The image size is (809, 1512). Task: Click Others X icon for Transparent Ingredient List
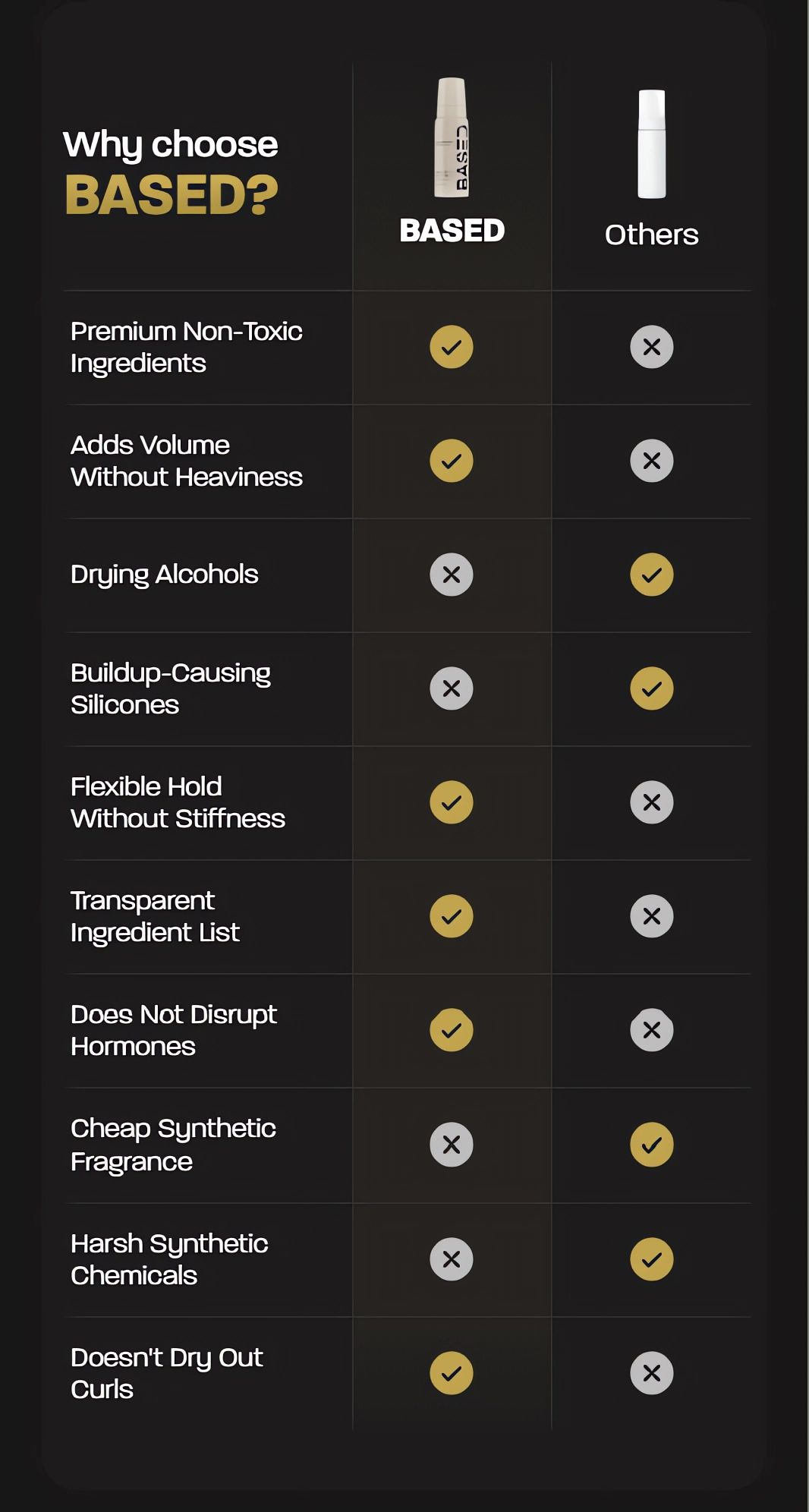[x=652, y=916]
